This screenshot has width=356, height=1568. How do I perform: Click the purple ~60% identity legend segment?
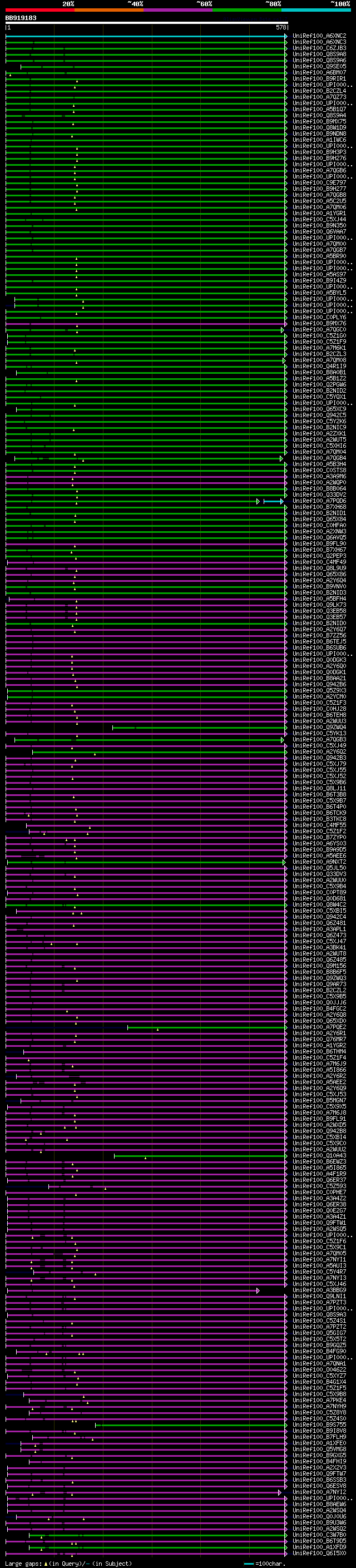[x=179, y=10]
